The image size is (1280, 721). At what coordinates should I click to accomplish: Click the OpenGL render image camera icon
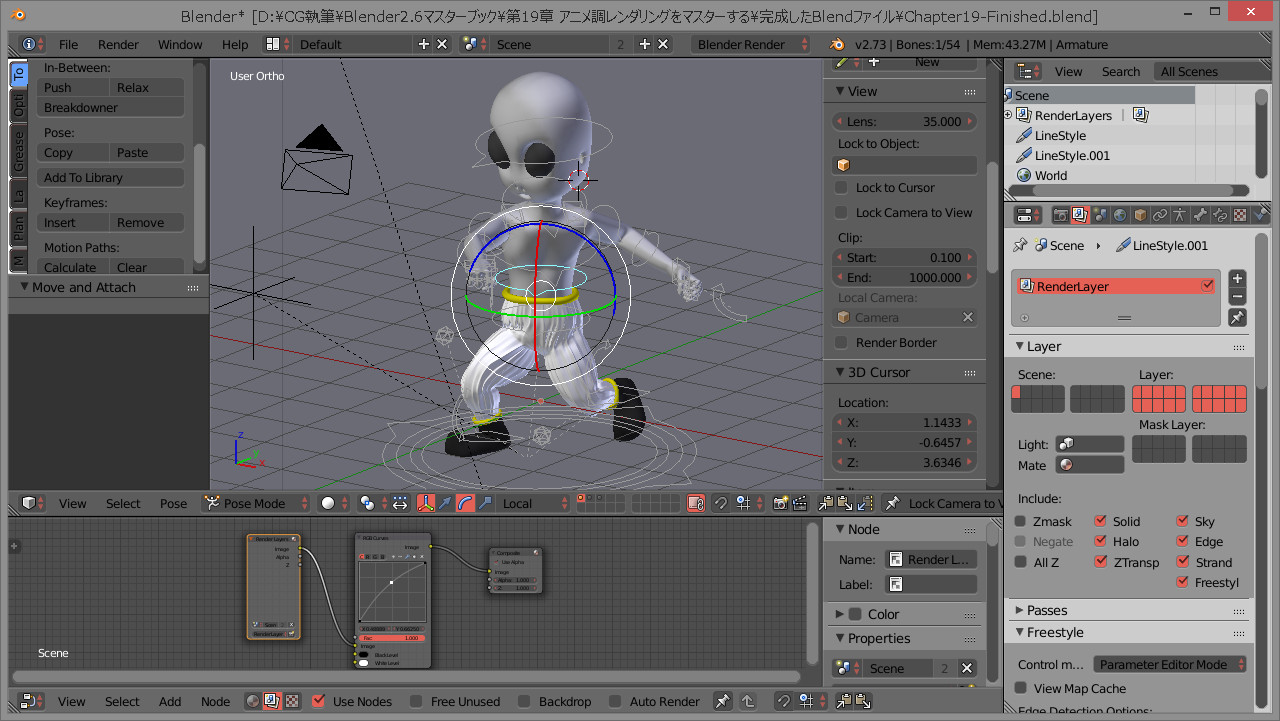pyautogui.click(x=782, y=503)
